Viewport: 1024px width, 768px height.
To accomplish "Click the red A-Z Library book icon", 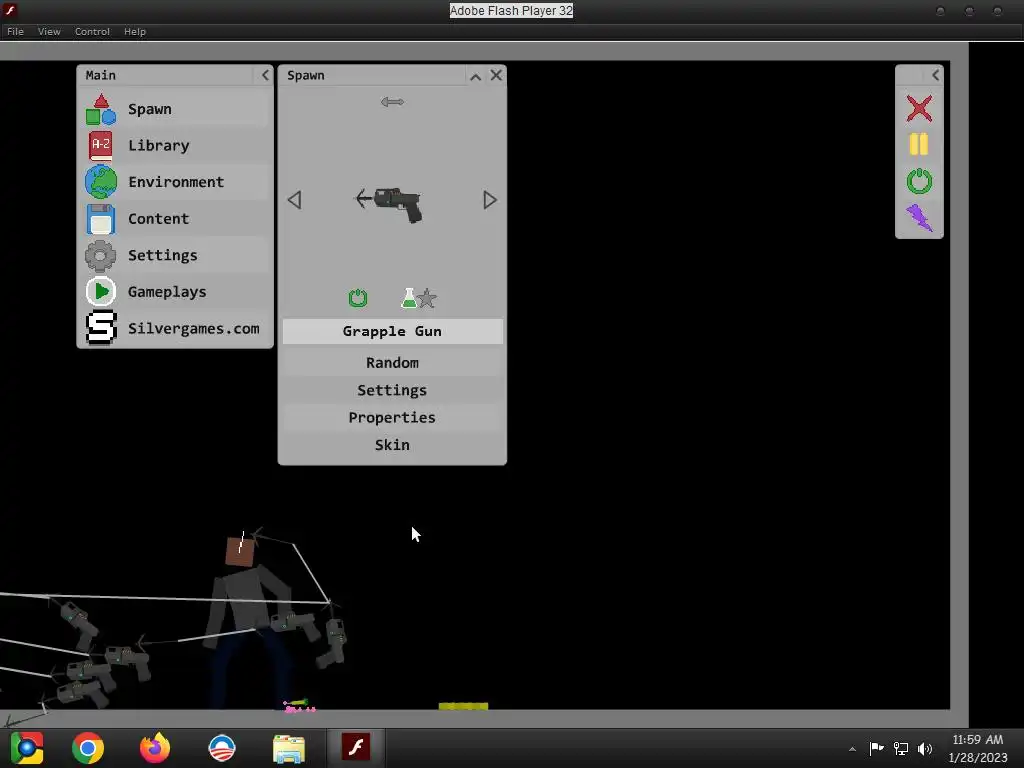I will [x=101, y=146].
